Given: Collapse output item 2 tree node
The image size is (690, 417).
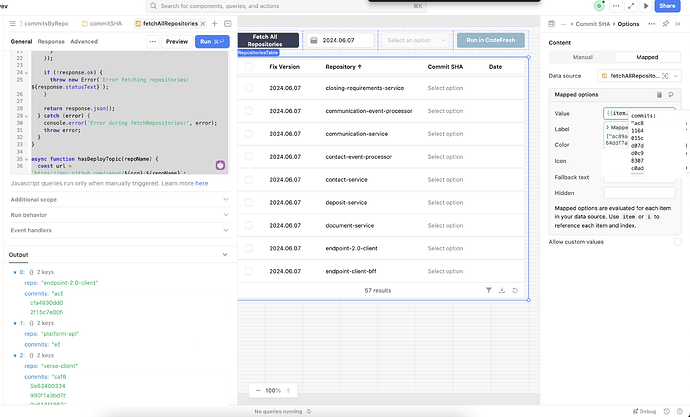Looking at the screenshot, I should [15, 355].
